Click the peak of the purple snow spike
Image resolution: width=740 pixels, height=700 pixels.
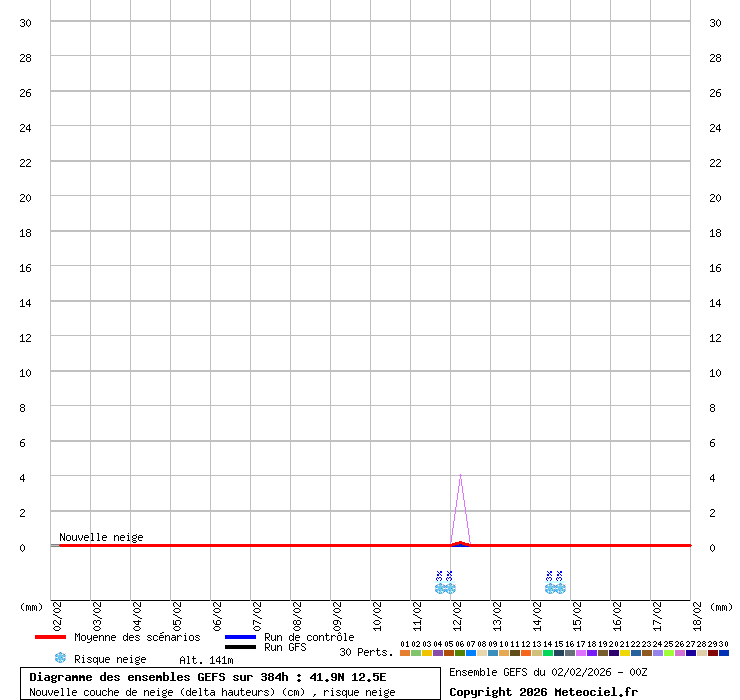point(460,475)
